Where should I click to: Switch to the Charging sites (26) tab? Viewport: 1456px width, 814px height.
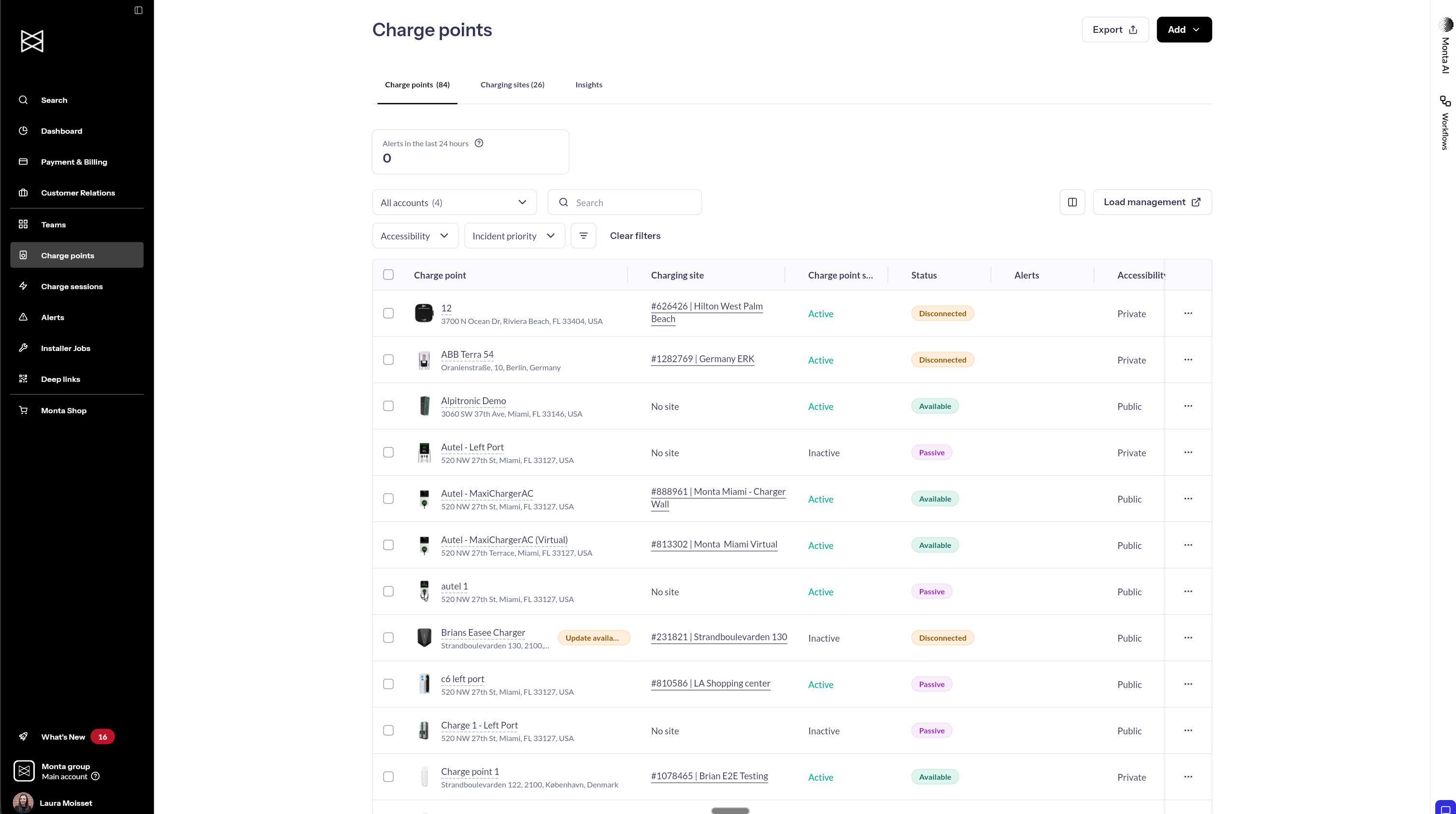[512, 85]
